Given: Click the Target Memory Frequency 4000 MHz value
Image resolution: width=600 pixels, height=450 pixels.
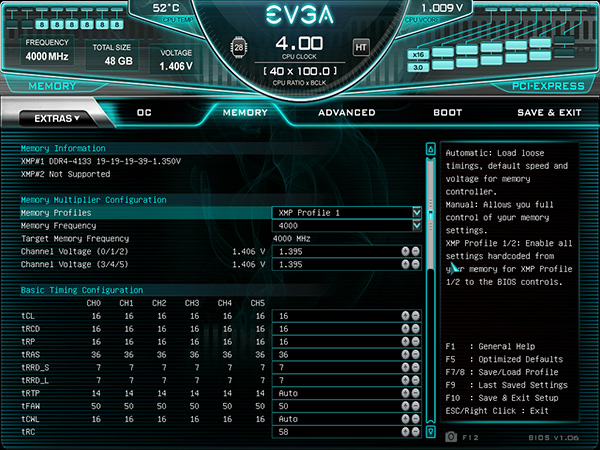Looking at the screenshot, I should [292, 239].
